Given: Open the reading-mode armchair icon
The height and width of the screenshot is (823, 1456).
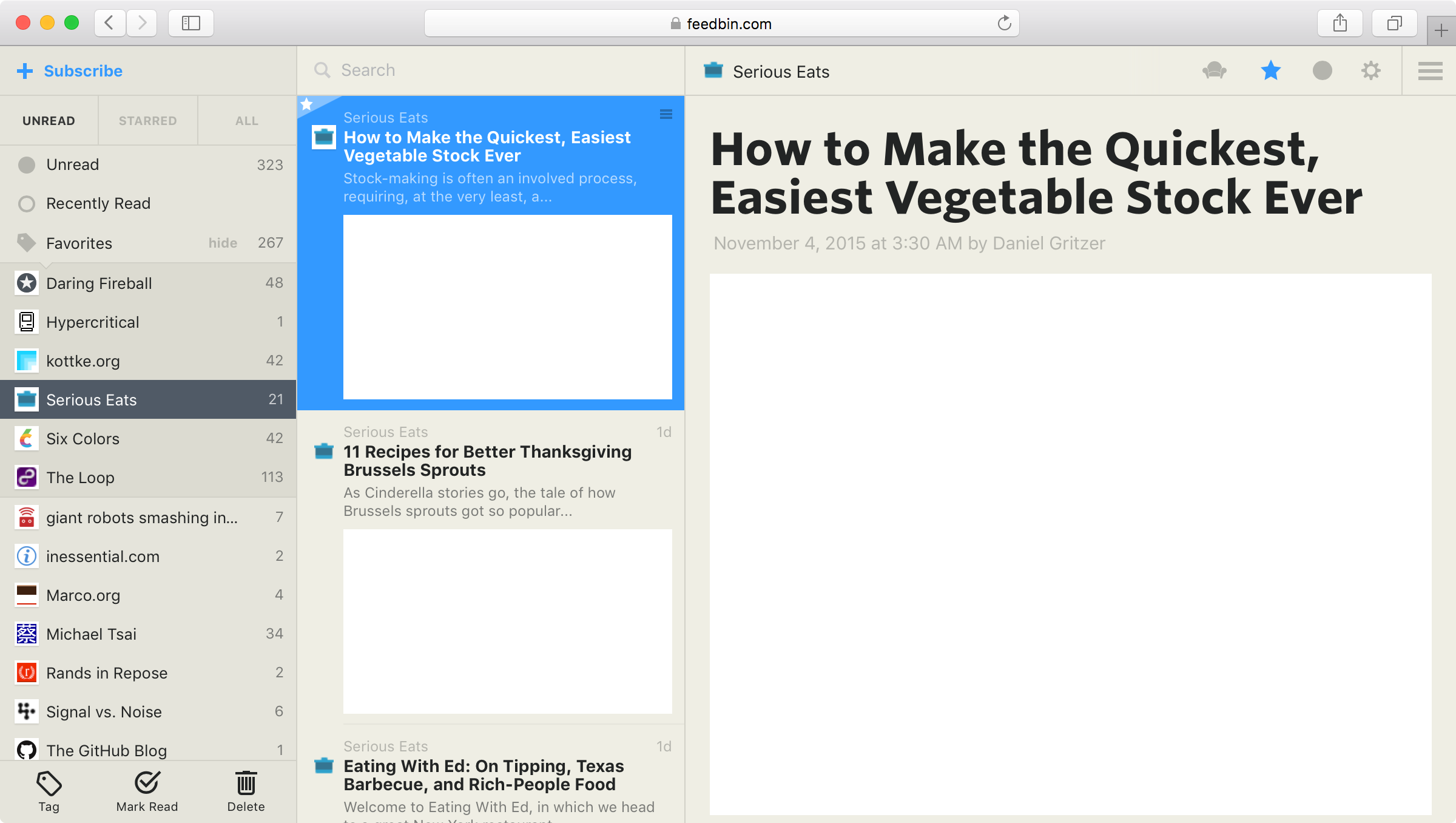Looking at the screenshot, I should [1215, 71].
